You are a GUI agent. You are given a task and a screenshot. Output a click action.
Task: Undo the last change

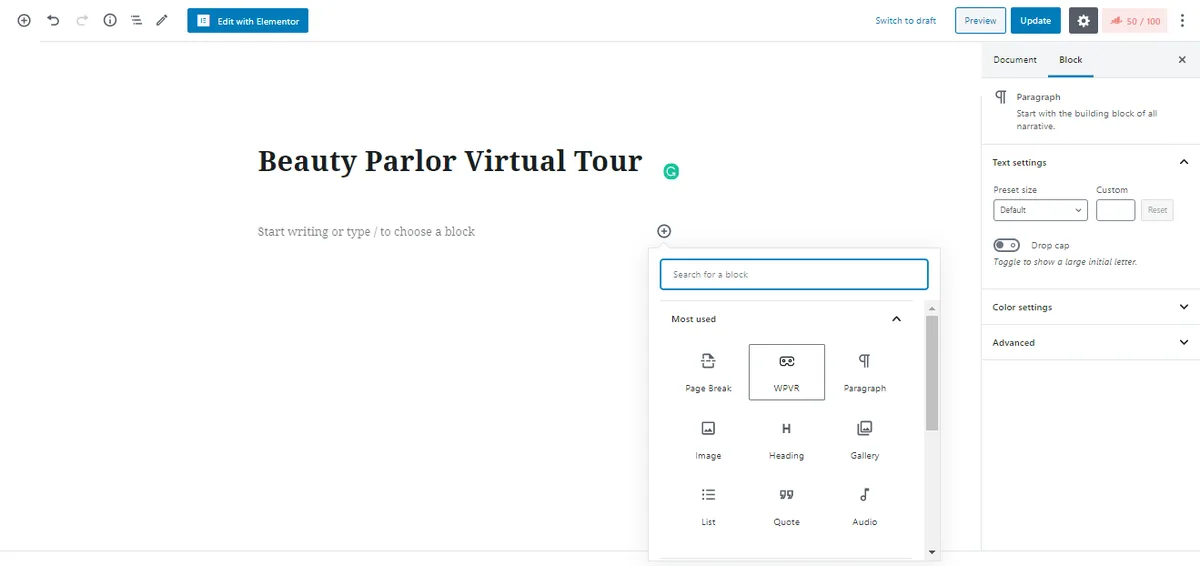tap(53, 20)
